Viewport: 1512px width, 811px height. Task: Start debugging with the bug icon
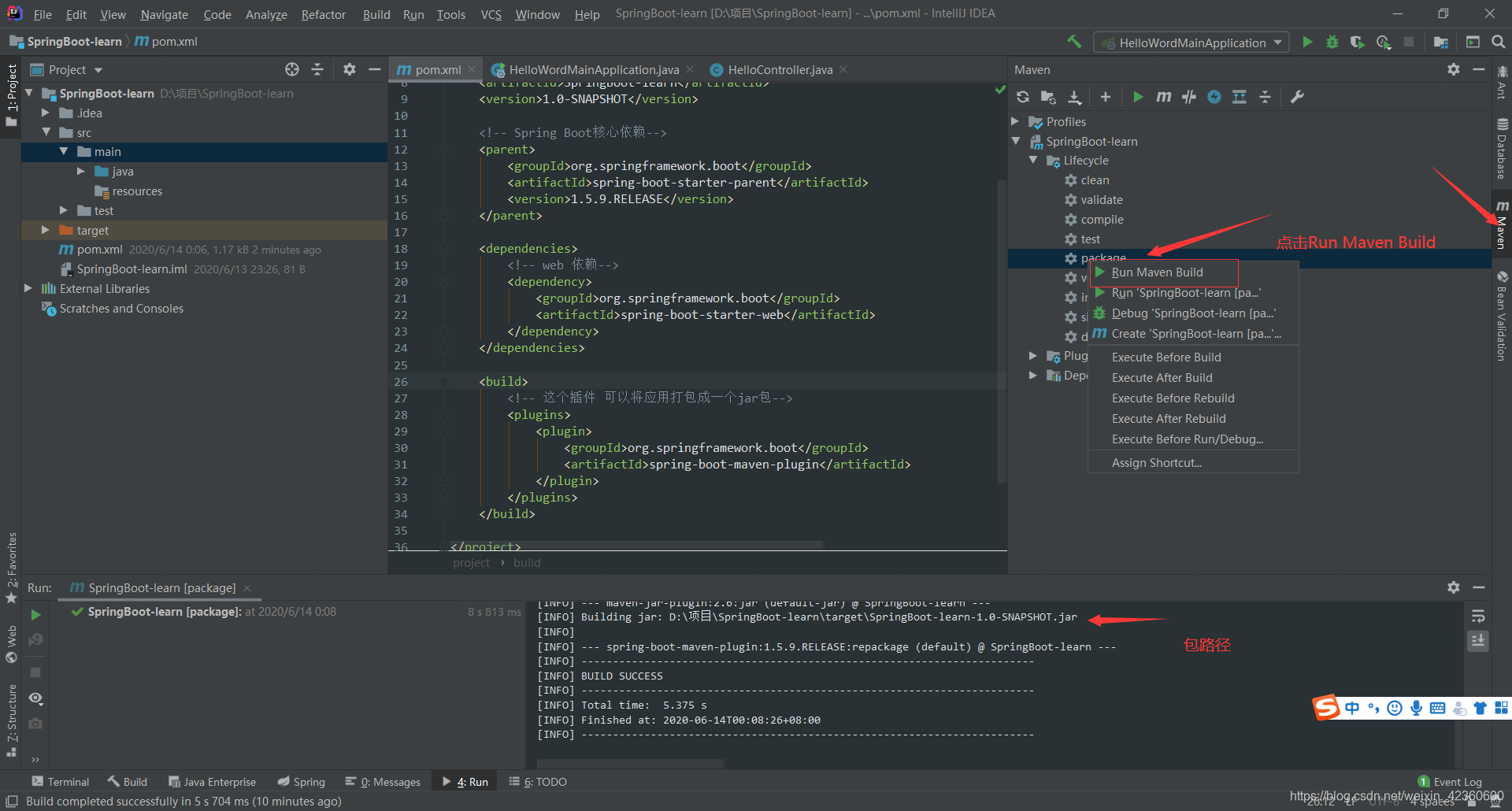pyautogui.click(x=1332, y=42)
